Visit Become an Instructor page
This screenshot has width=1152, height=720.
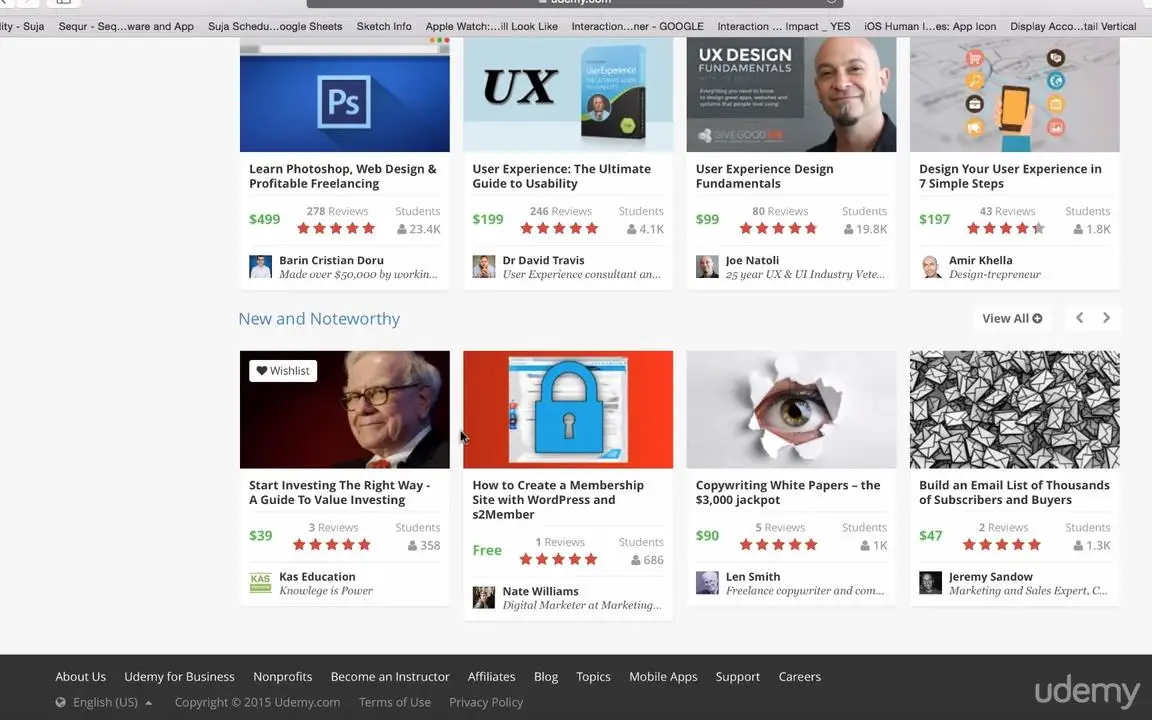(x=390, y=677)
